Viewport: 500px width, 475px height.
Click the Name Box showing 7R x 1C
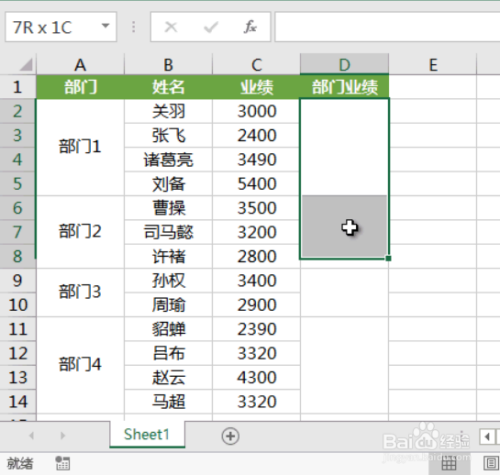coord(61,27)
